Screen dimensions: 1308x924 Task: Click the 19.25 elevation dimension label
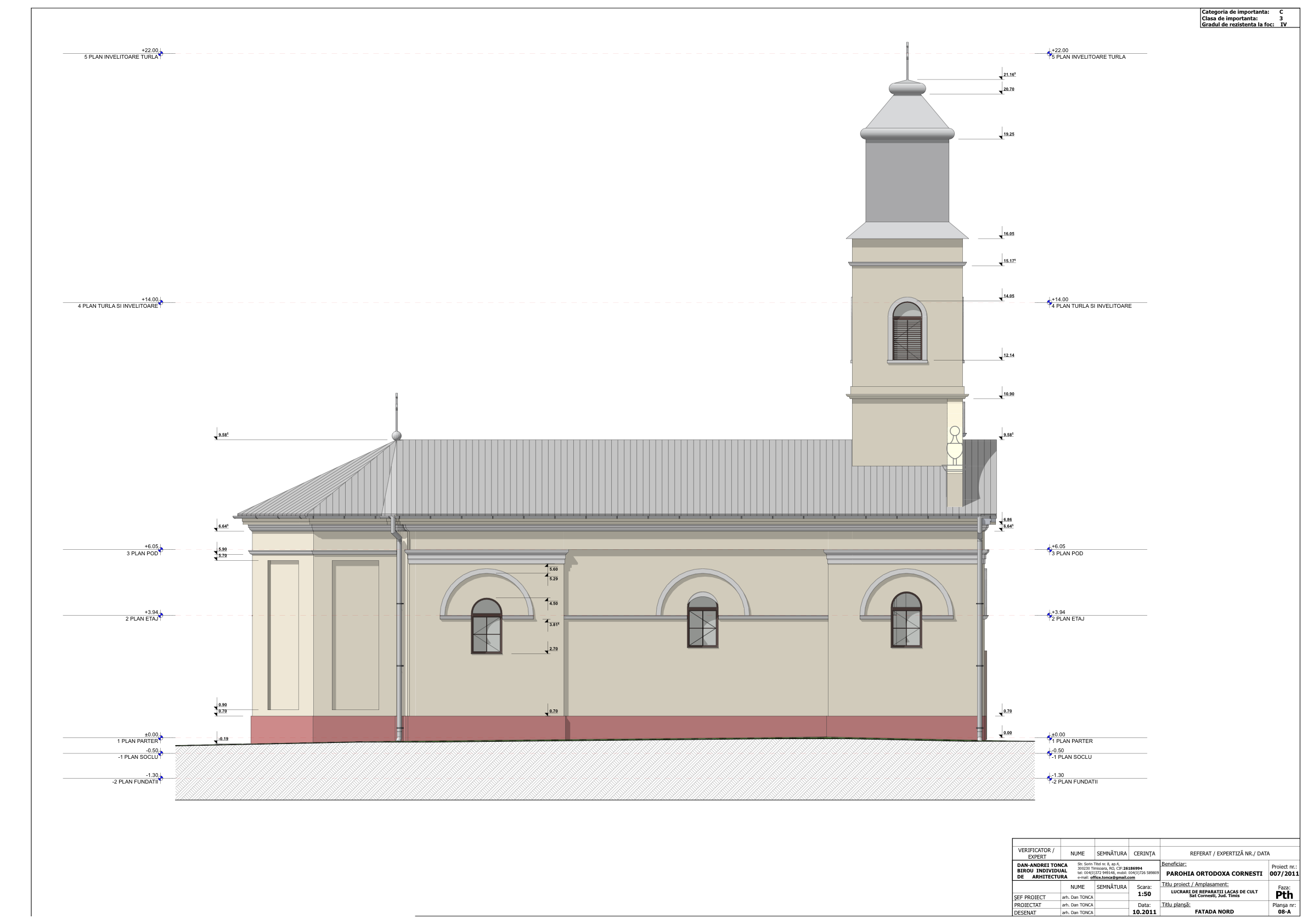(x=1008, y=134)
